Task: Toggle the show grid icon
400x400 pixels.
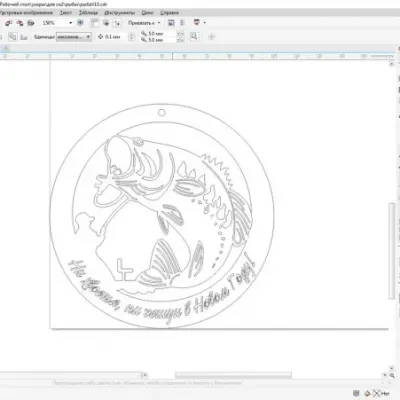Action: pos(106,23)
